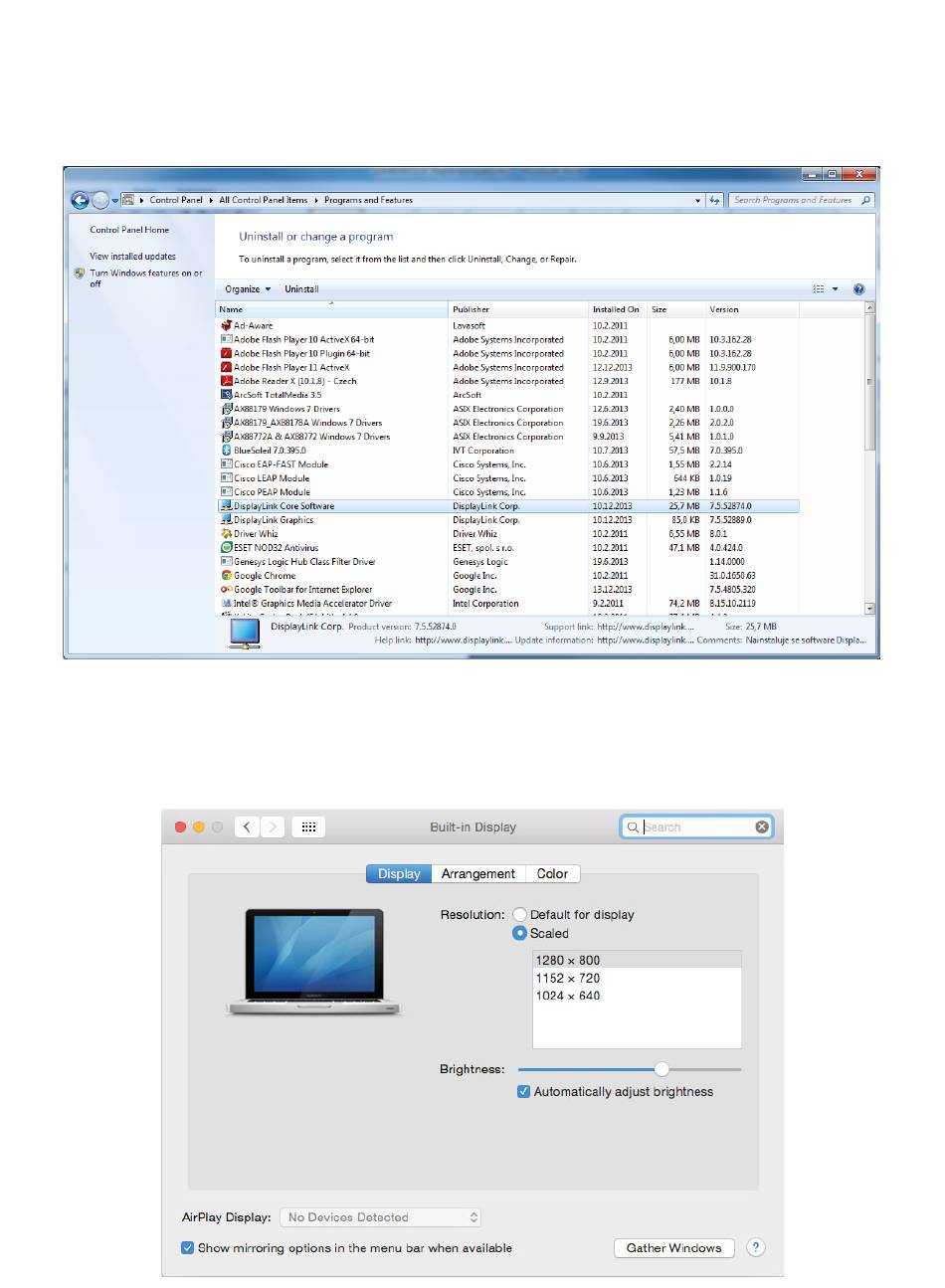Click the Back arrow in Programs and Features

pyautogui.click(x=81, y=201)
